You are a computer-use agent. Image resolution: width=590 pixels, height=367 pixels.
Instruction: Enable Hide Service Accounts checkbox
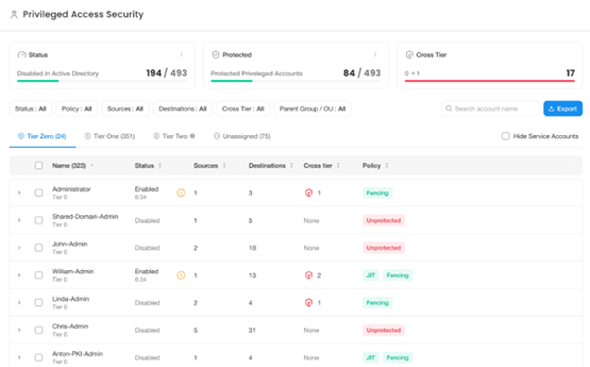tap(505, 136)
